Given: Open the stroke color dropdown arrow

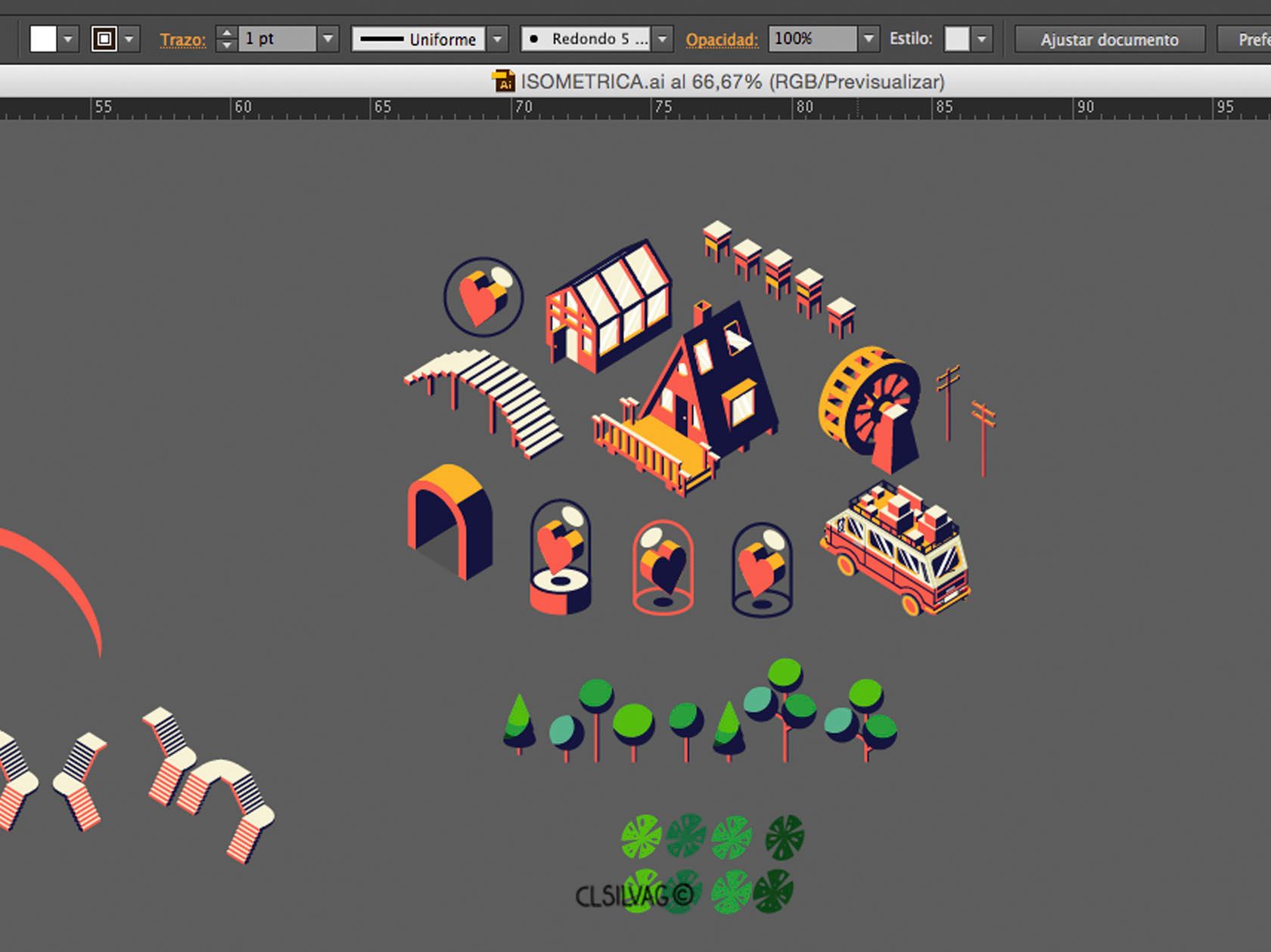Looking at the screenshot, I should click(129, 39).
